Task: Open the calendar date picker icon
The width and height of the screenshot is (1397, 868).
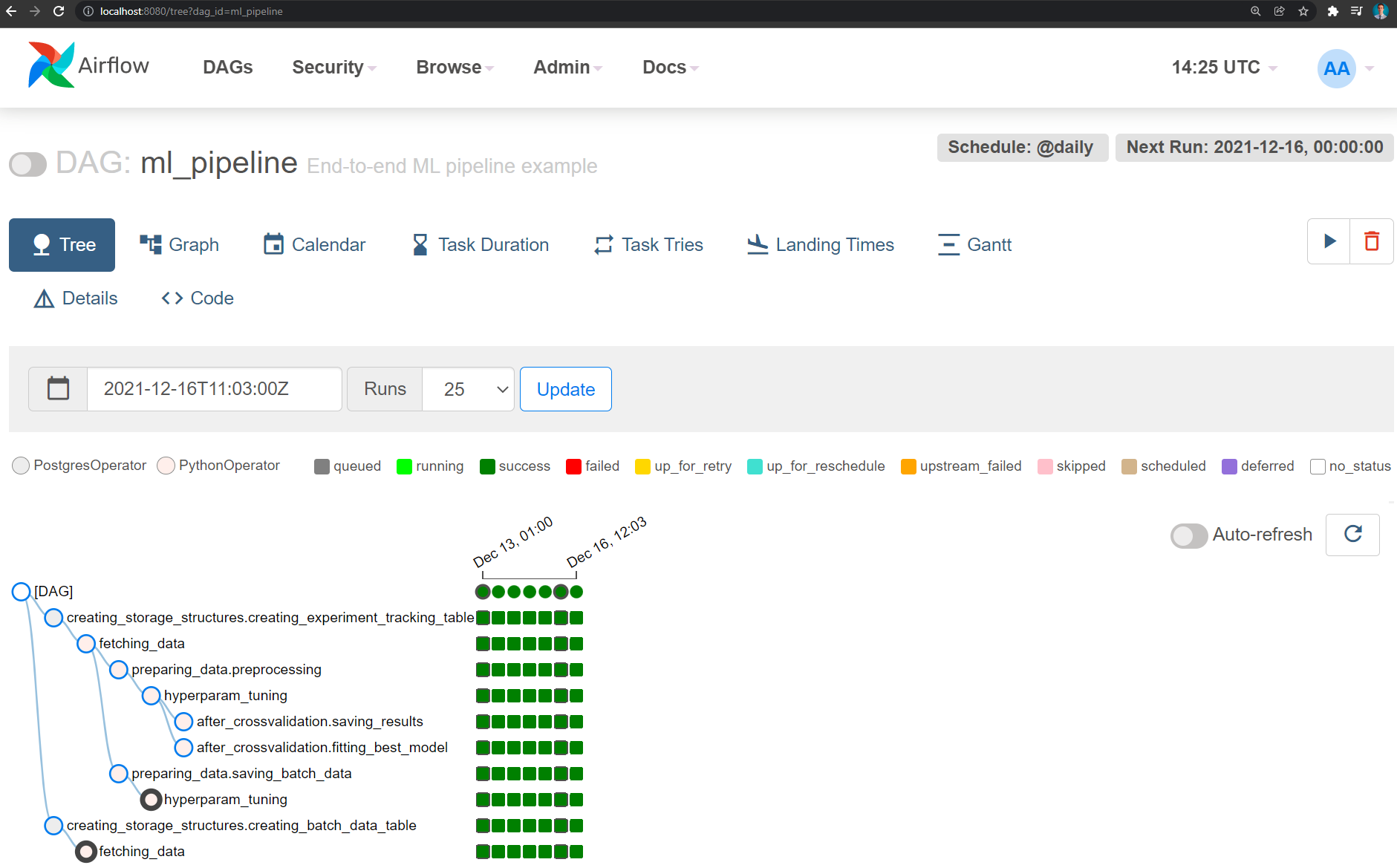Action: coord(58,389)
